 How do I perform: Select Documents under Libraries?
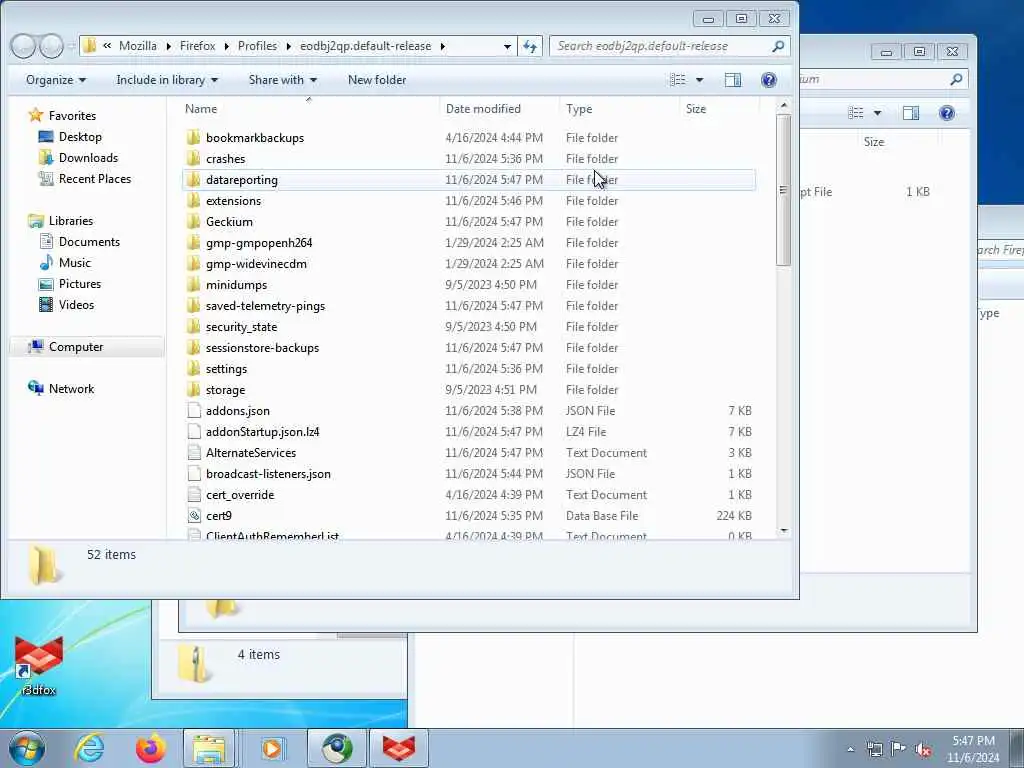(89, 242)
